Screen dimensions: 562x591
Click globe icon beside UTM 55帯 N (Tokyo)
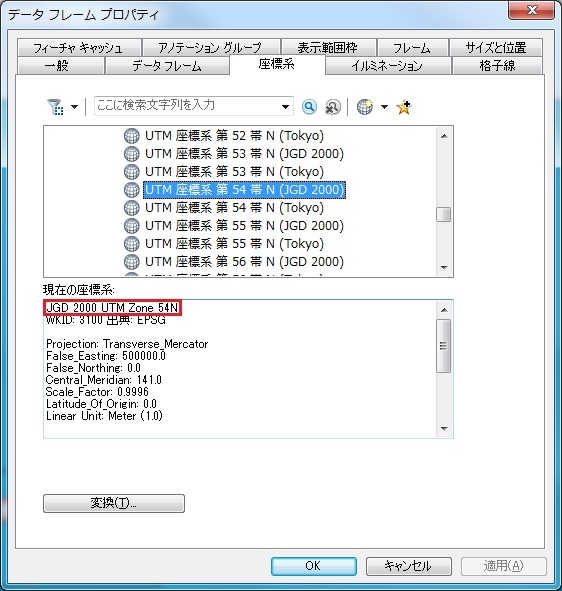132,243
